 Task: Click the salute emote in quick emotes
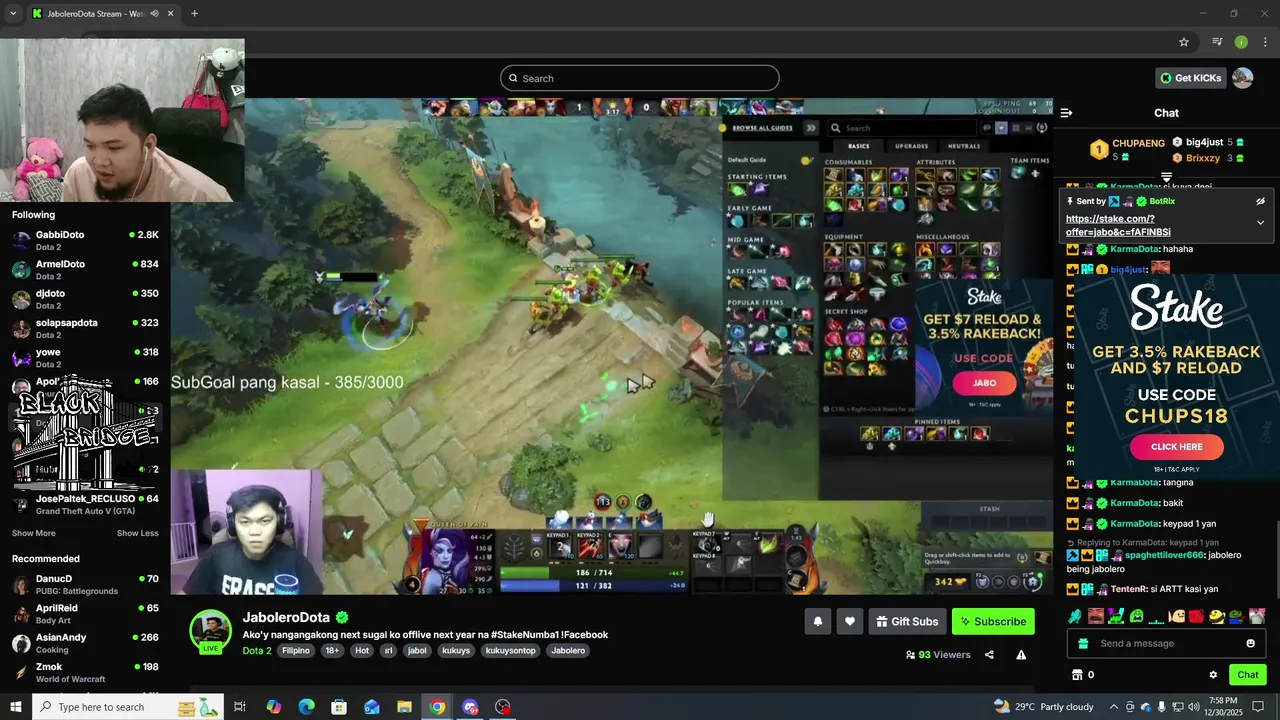coord(1075,616)
